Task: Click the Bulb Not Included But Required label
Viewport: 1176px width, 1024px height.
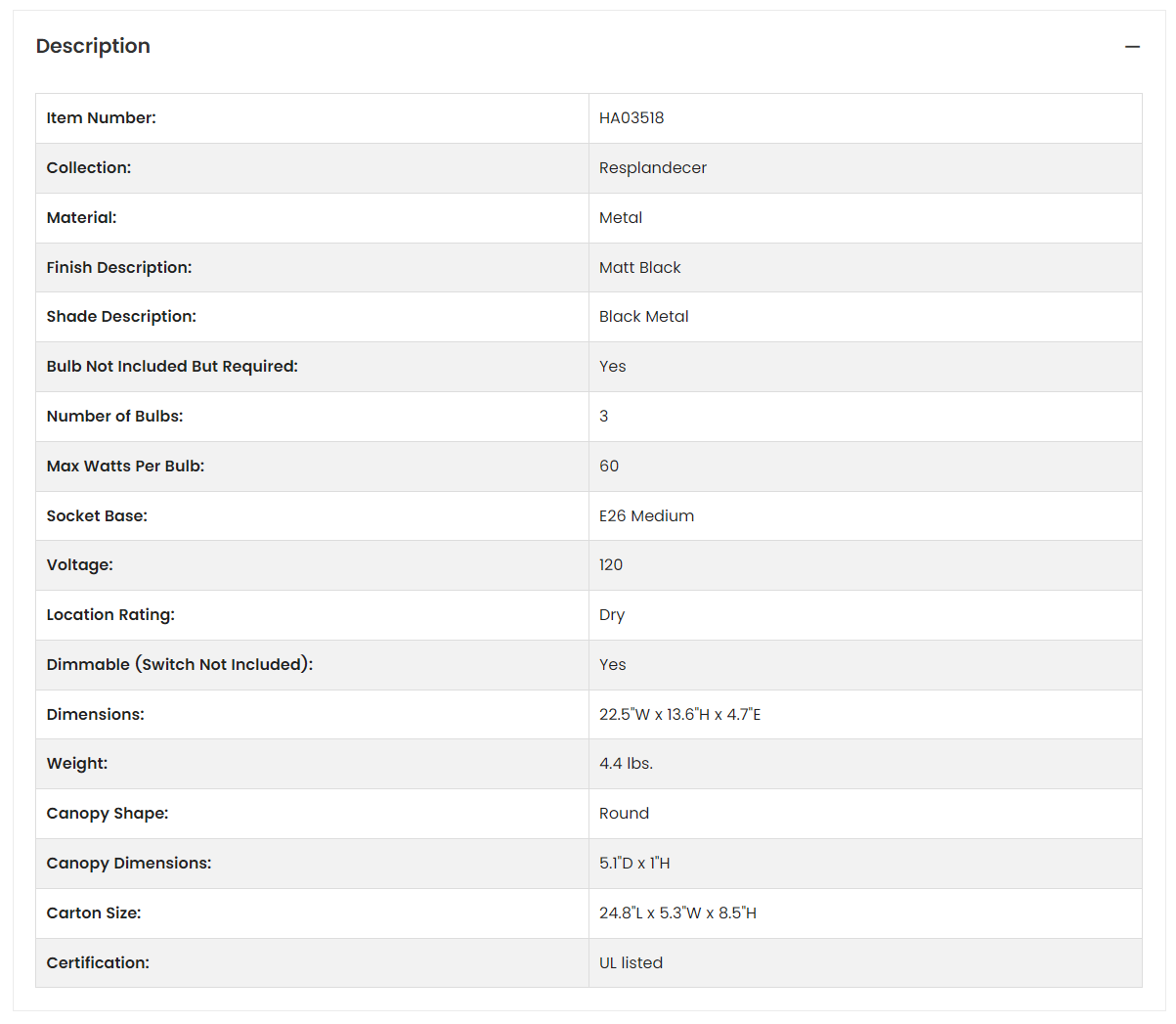Action: [x=172, y=367]
